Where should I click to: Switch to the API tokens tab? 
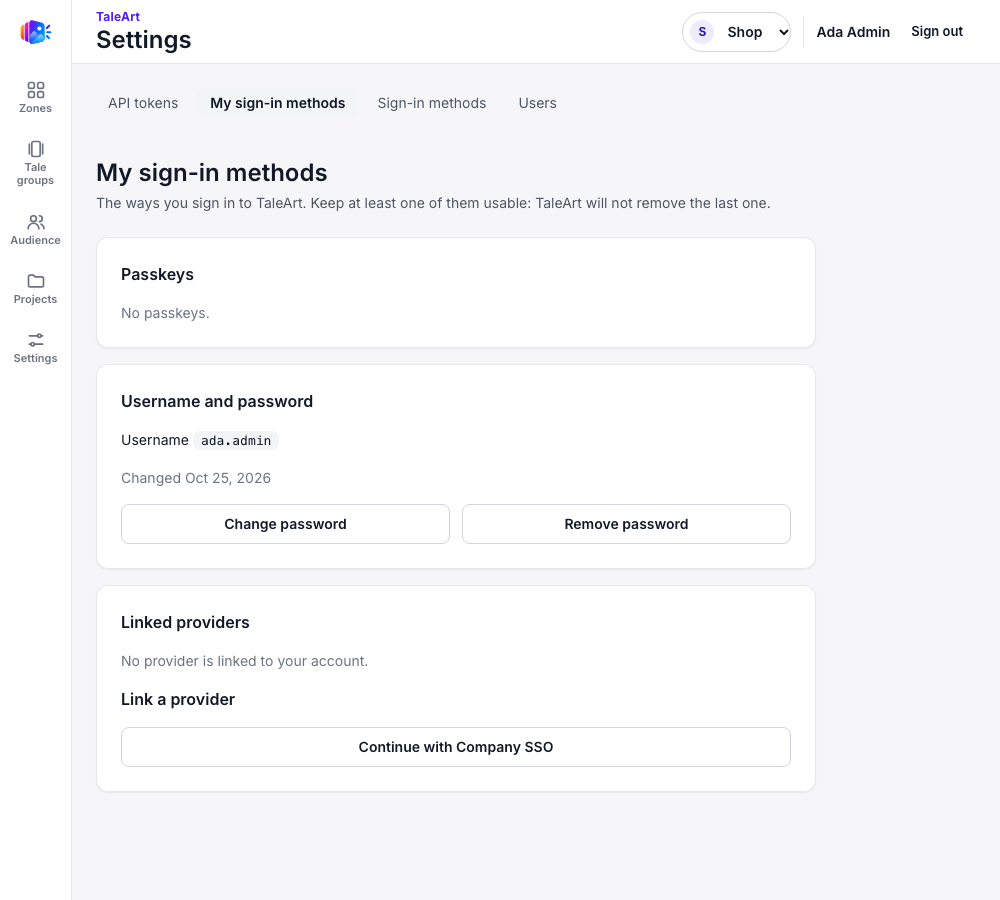[143, 103]
